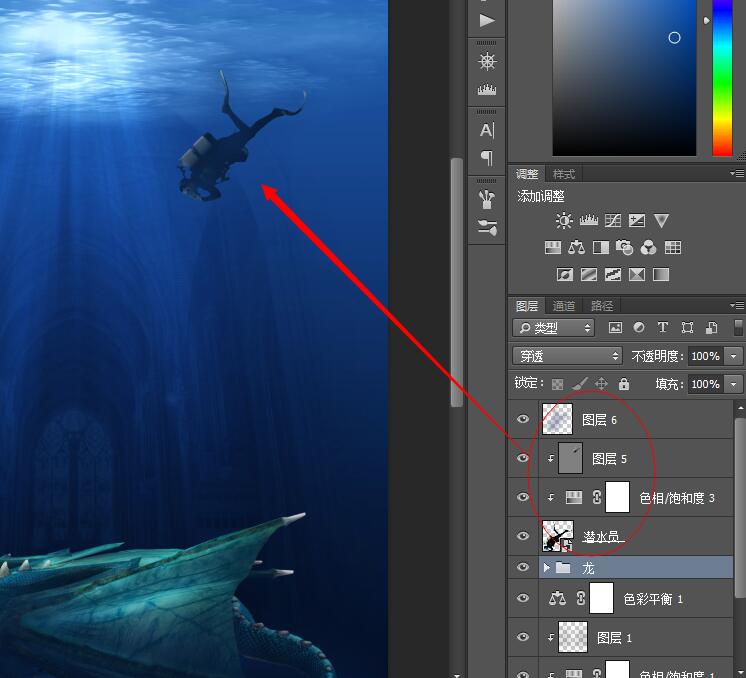Add a Photo Filter adjustment
The image size is (746, 678).
coord(625,247)
